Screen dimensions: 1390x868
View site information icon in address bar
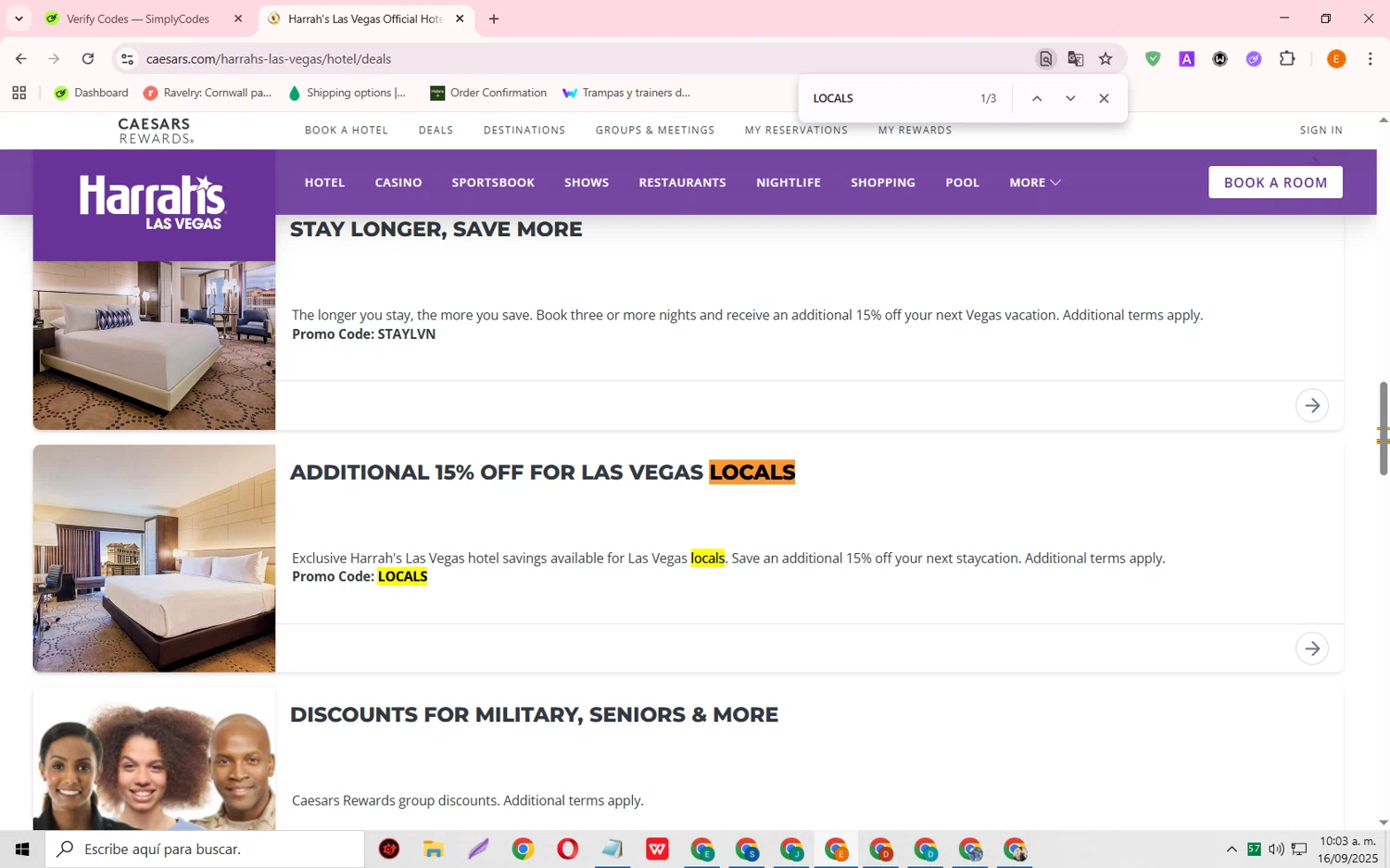click(x=128, y=58)
